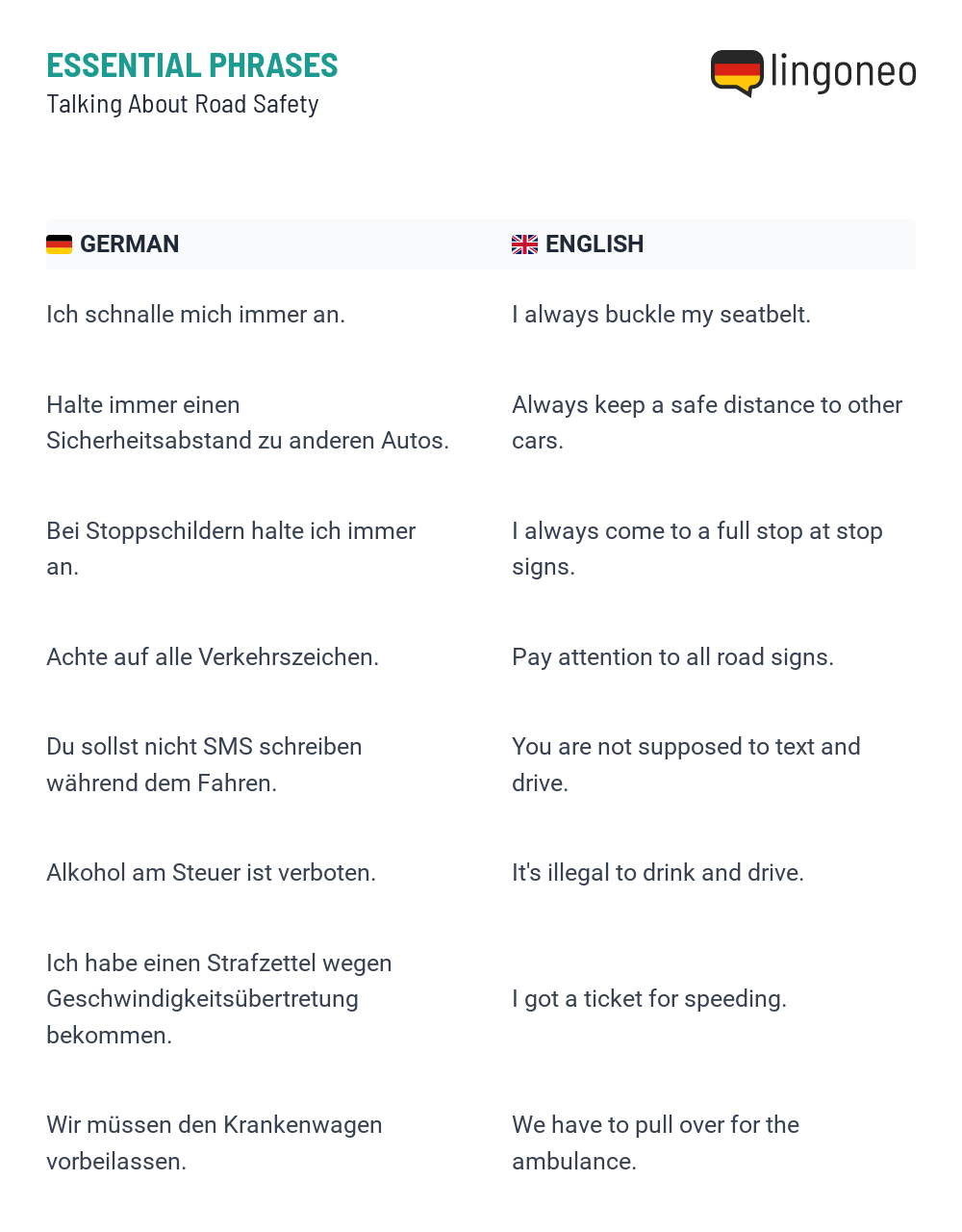Click the German flag icon in header
The height and width of the screenshot is (1232, 962).
point(59,244)
